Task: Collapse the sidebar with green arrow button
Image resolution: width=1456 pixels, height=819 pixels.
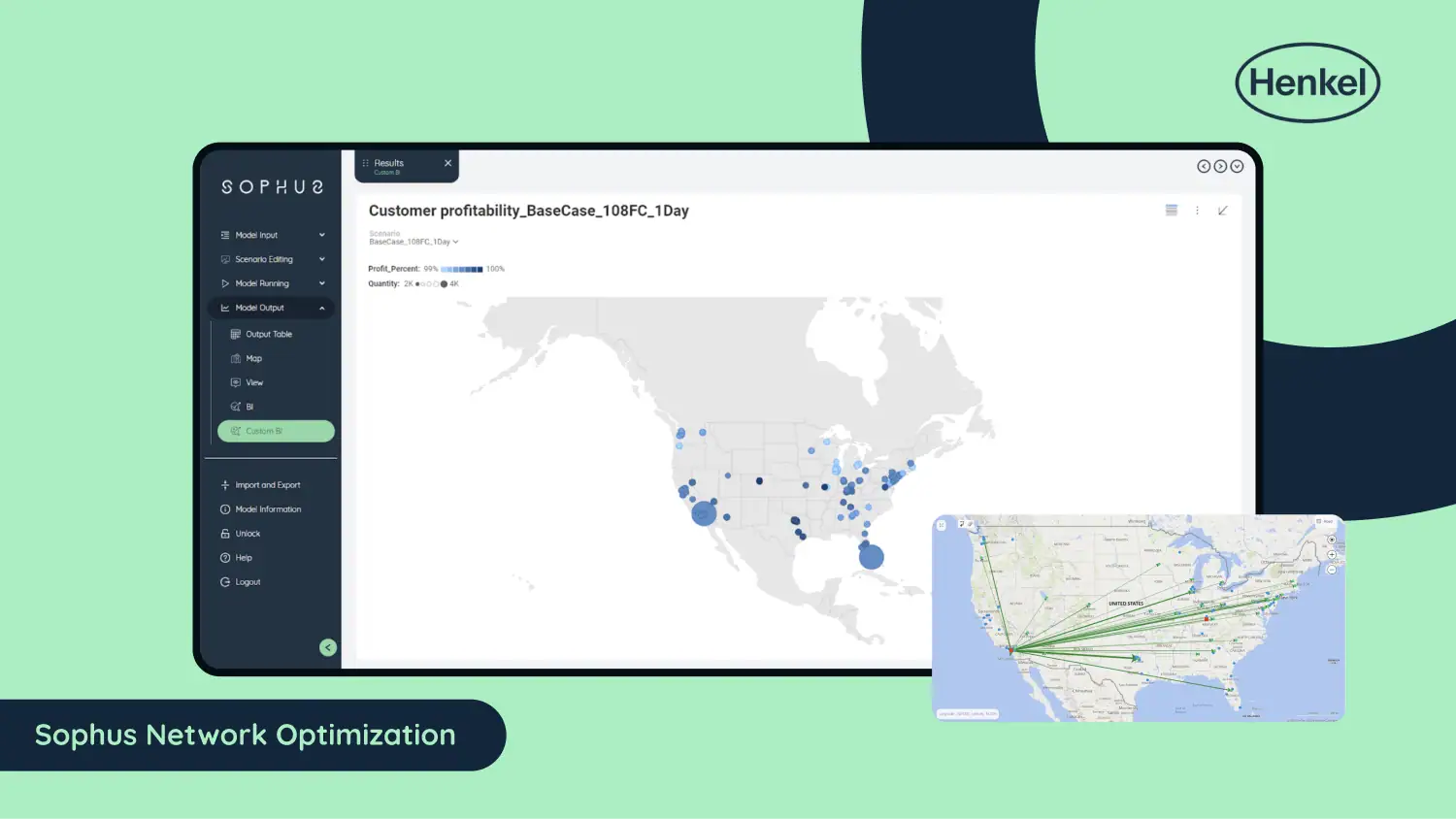Action: coord(328,647)
